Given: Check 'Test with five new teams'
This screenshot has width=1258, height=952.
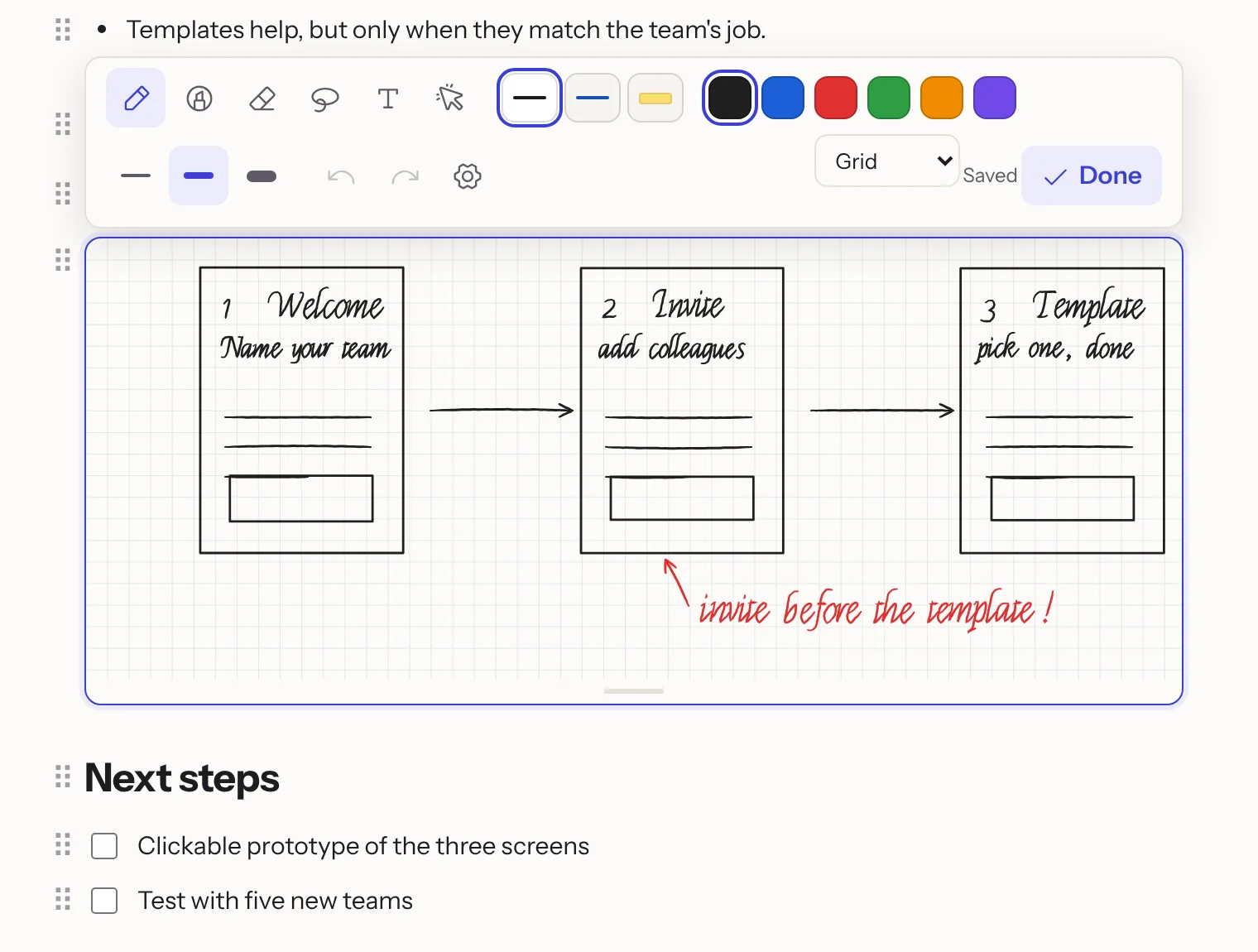Looking at the screenshot, I should point(104,901).
